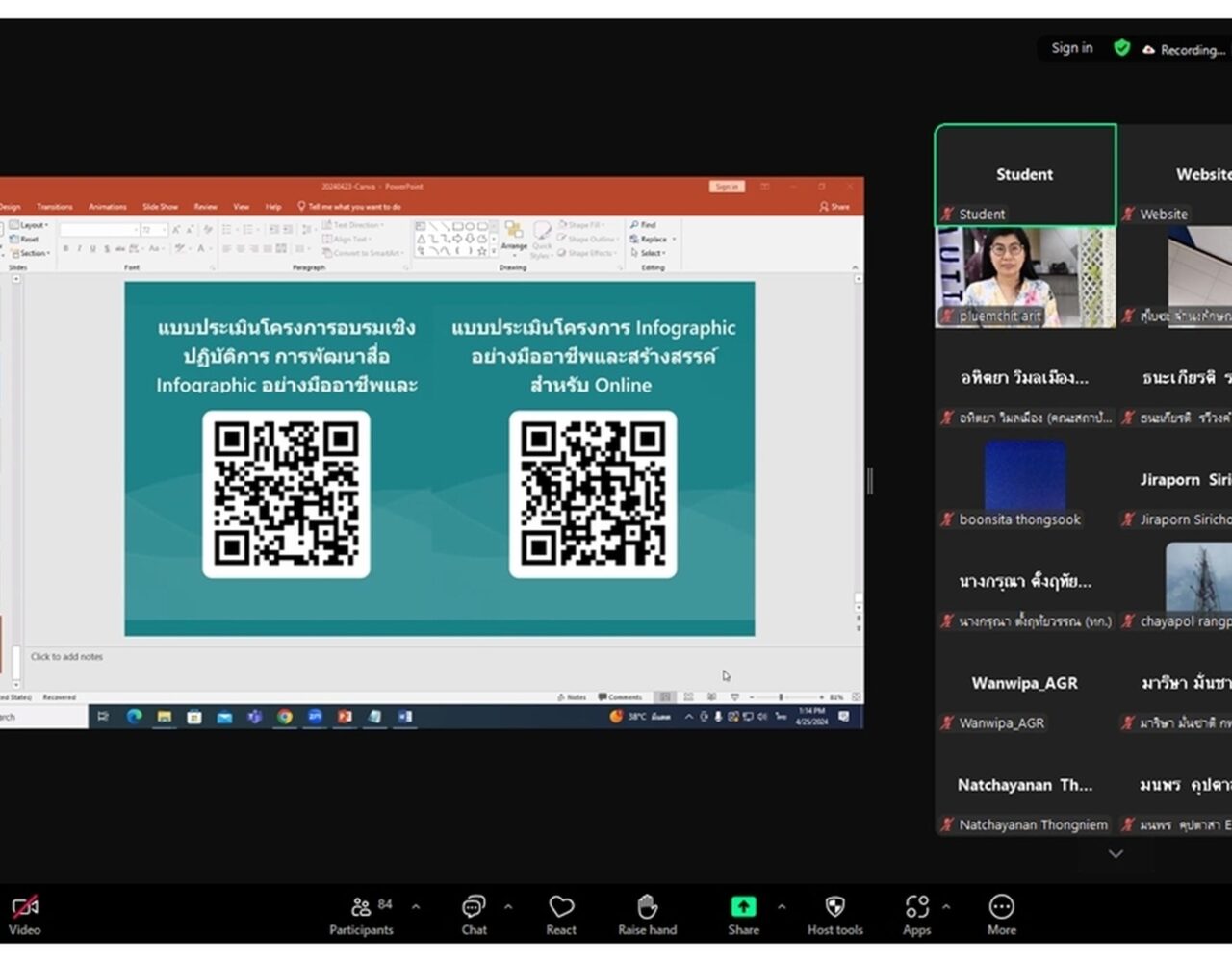Click the green encryption shield icon
Viewport: 1232px width, 962px height.
coord(1121,47)
